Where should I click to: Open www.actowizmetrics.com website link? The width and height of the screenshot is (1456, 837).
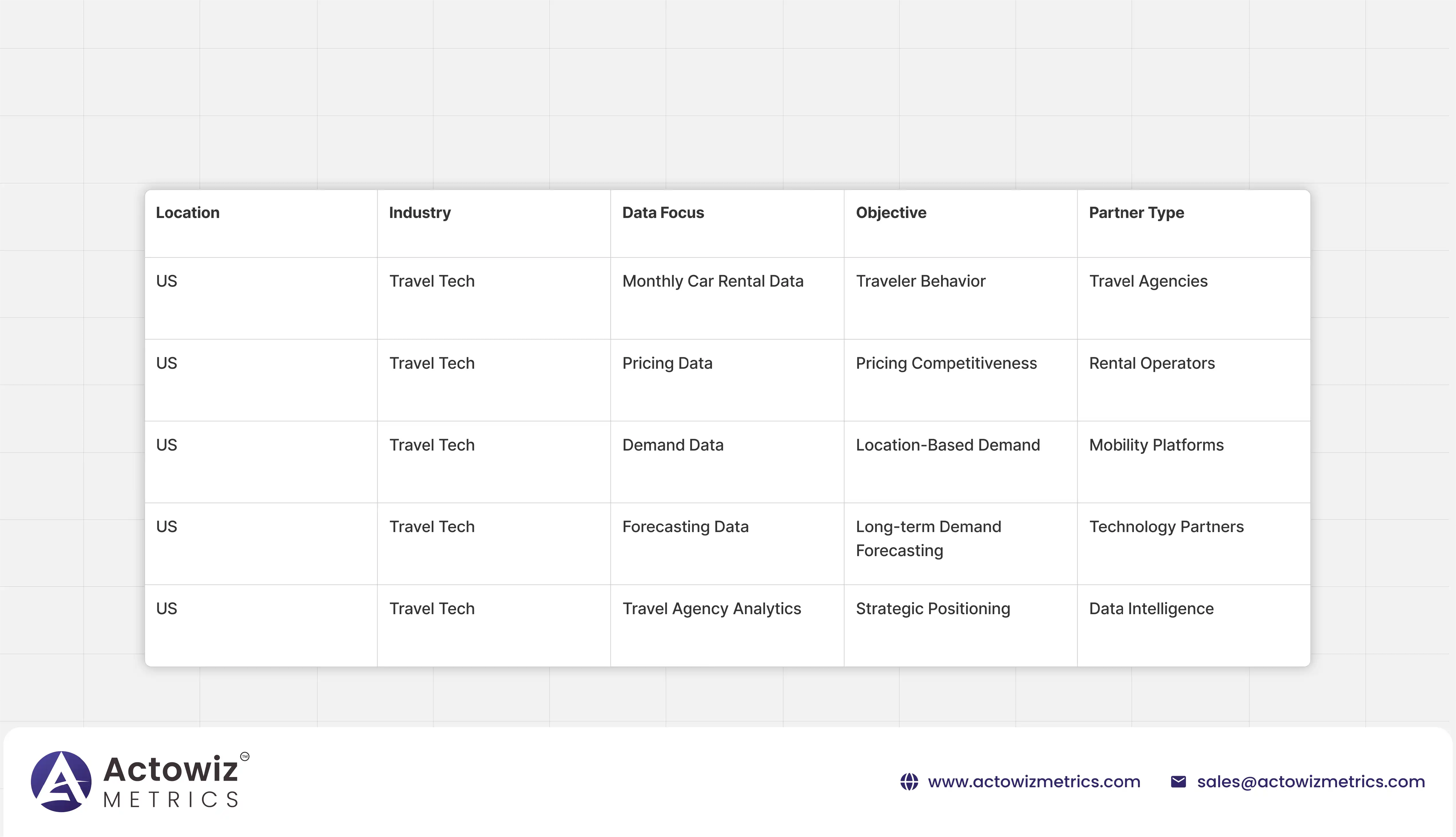1034,782
